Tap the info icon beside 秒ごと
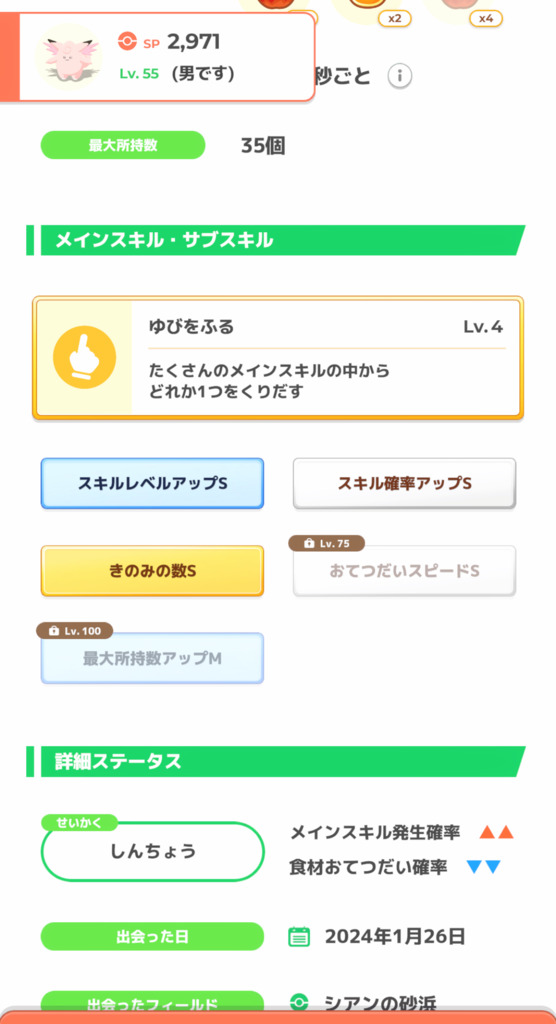Viewport: 556px width, 1024px height. 399,76
